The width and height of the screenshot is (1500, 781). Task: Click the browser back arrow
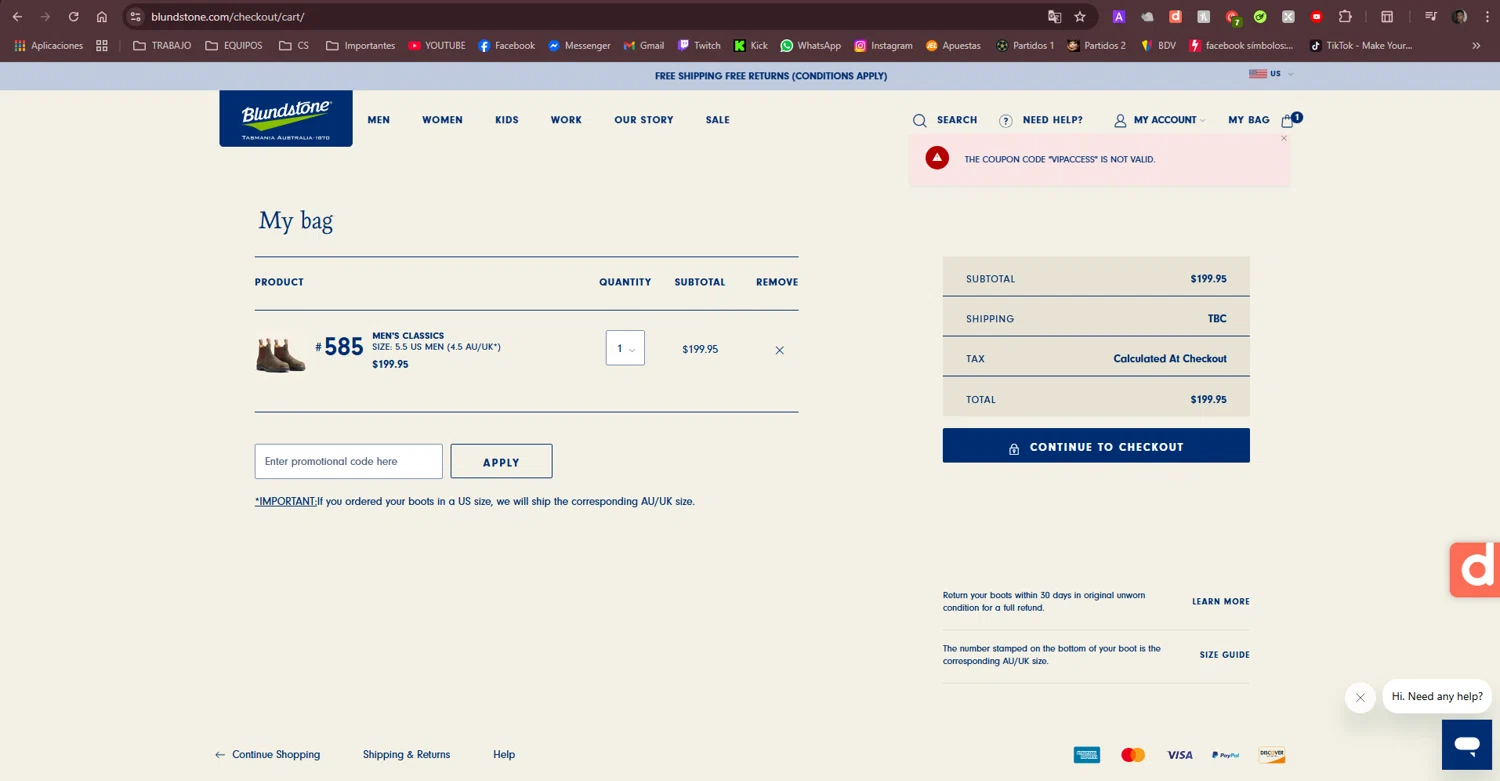17,16
